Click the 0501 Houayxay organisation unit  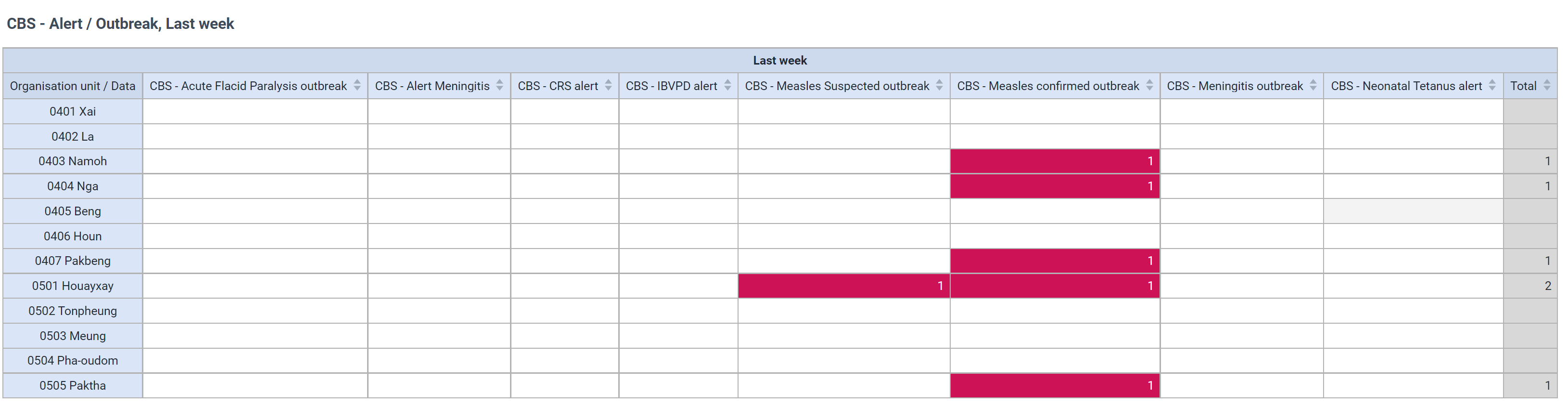click(x=73, y=286)
